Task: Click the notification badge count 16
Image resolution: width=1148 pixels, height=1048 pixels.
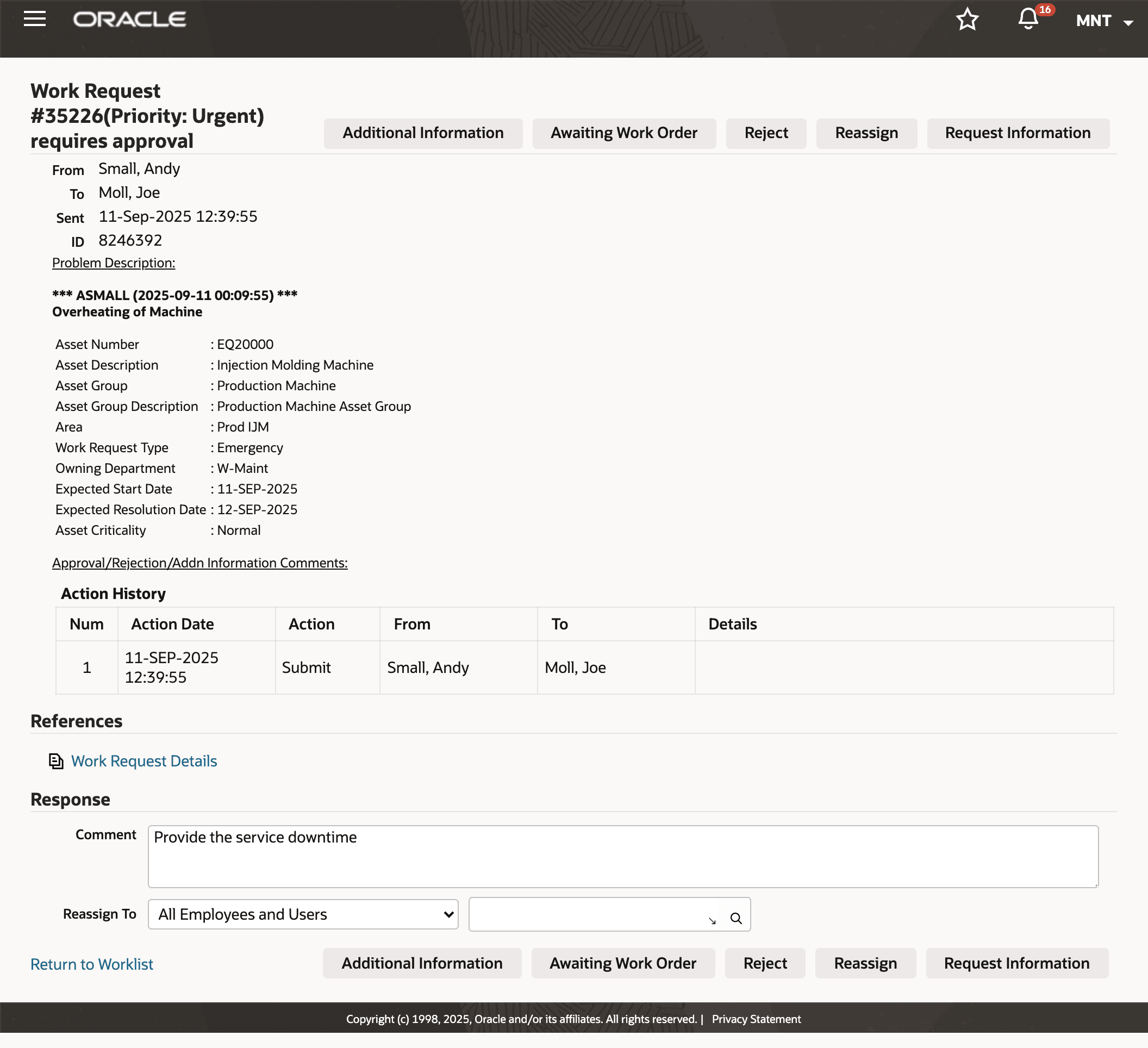Action: click(1044, 10)
